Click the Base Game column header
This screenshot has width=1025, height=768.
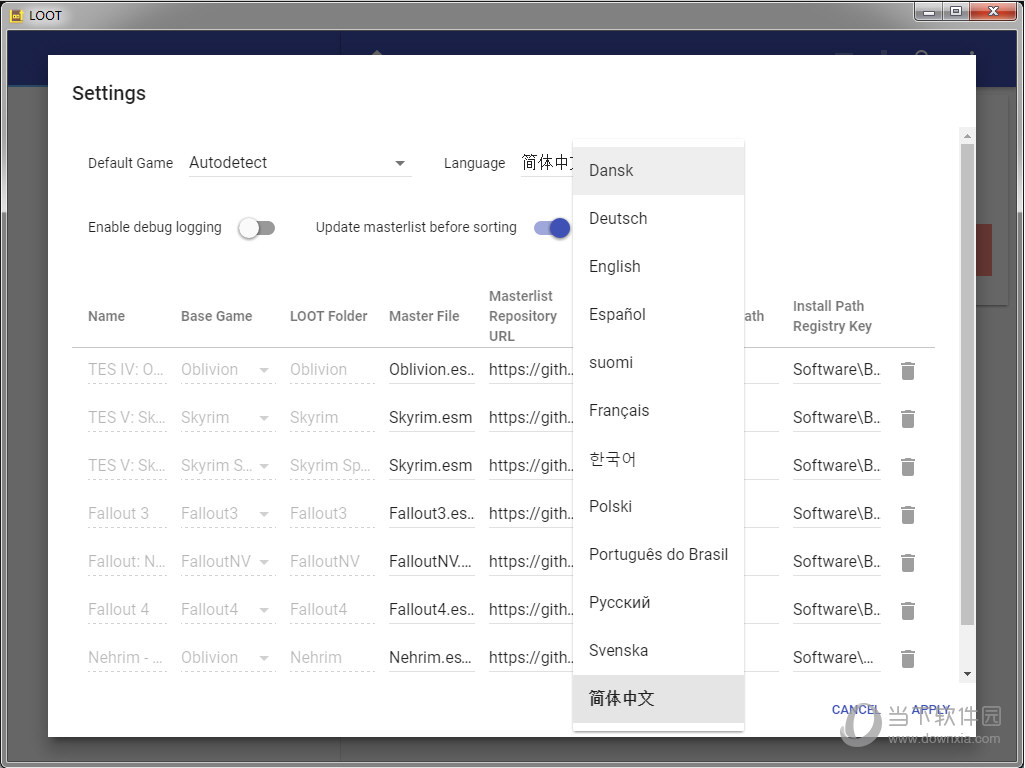[216, 316]
